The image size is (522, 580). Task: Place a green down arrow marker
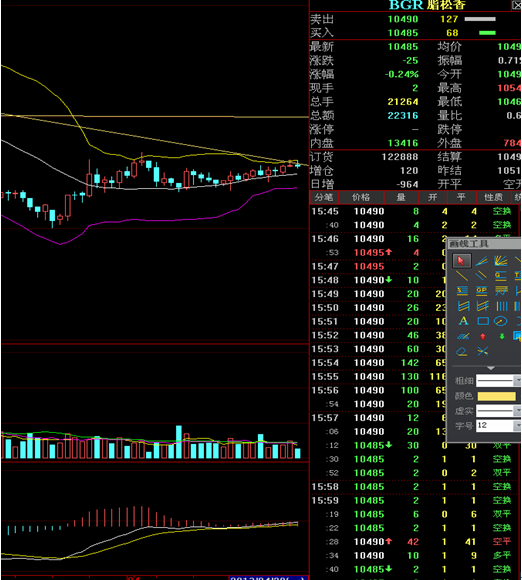tap(502, 336)
